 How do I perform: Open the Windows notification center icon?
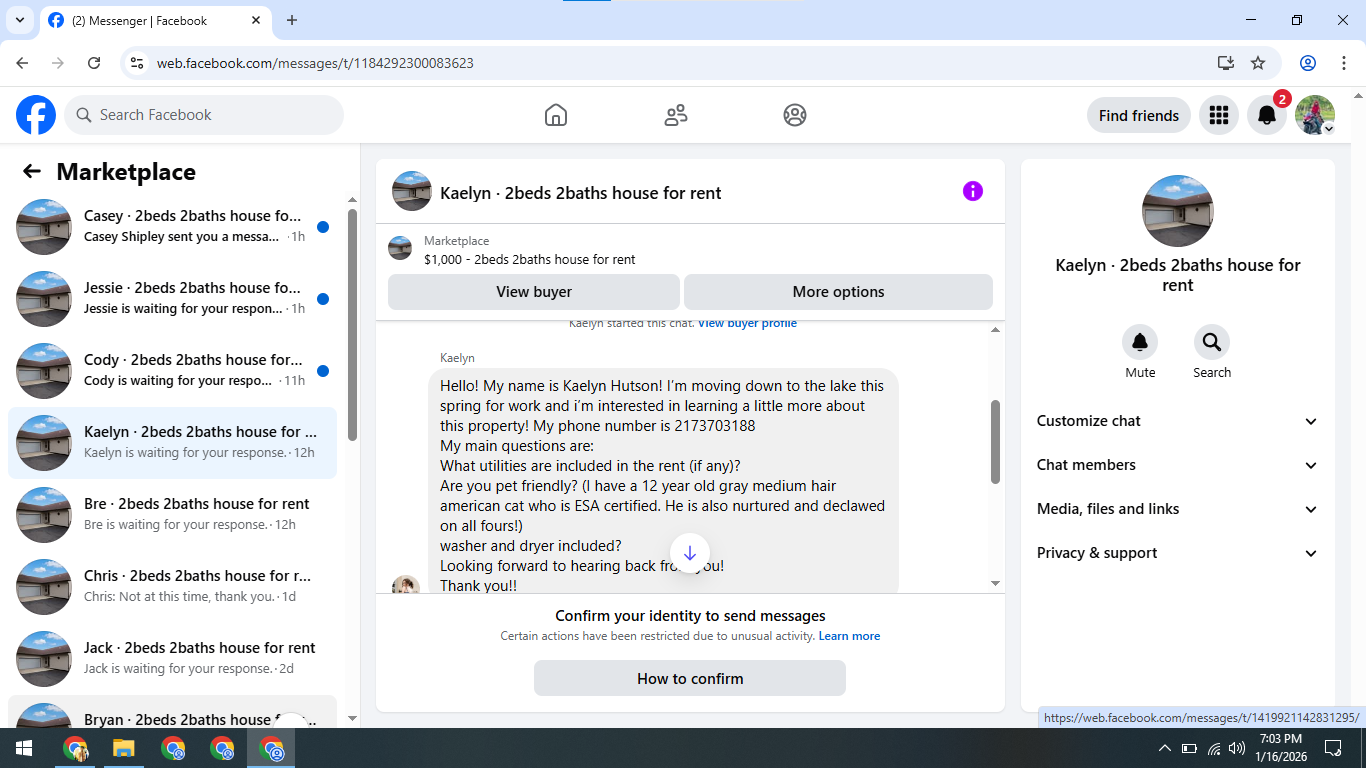coord(1332,748)
